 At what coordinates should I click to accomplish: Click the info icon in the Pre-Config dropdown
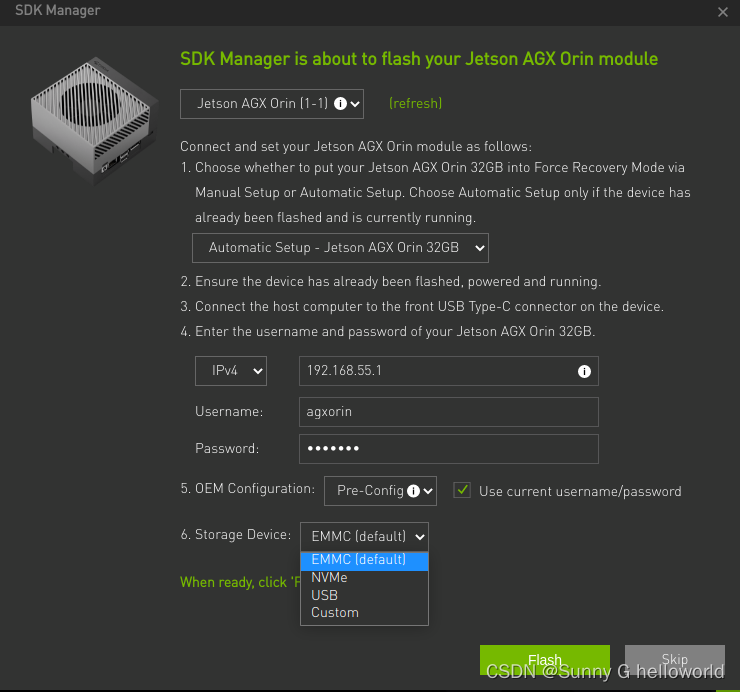[x=413, y=491]
